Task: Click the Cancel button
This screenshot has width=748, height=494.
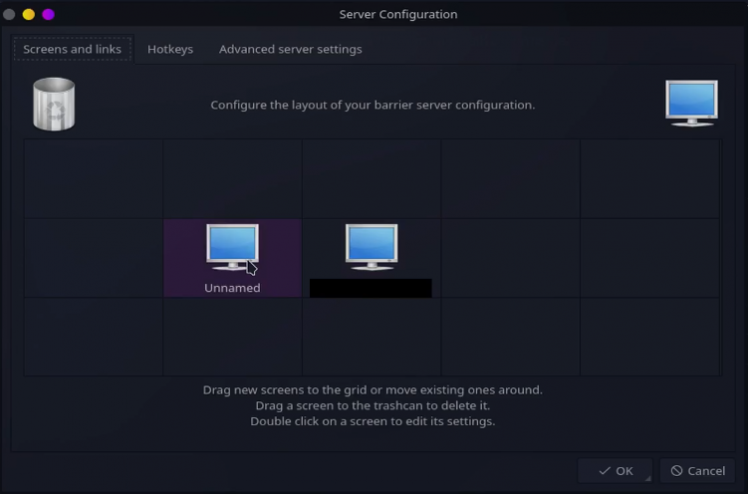Action: point(697,471)
